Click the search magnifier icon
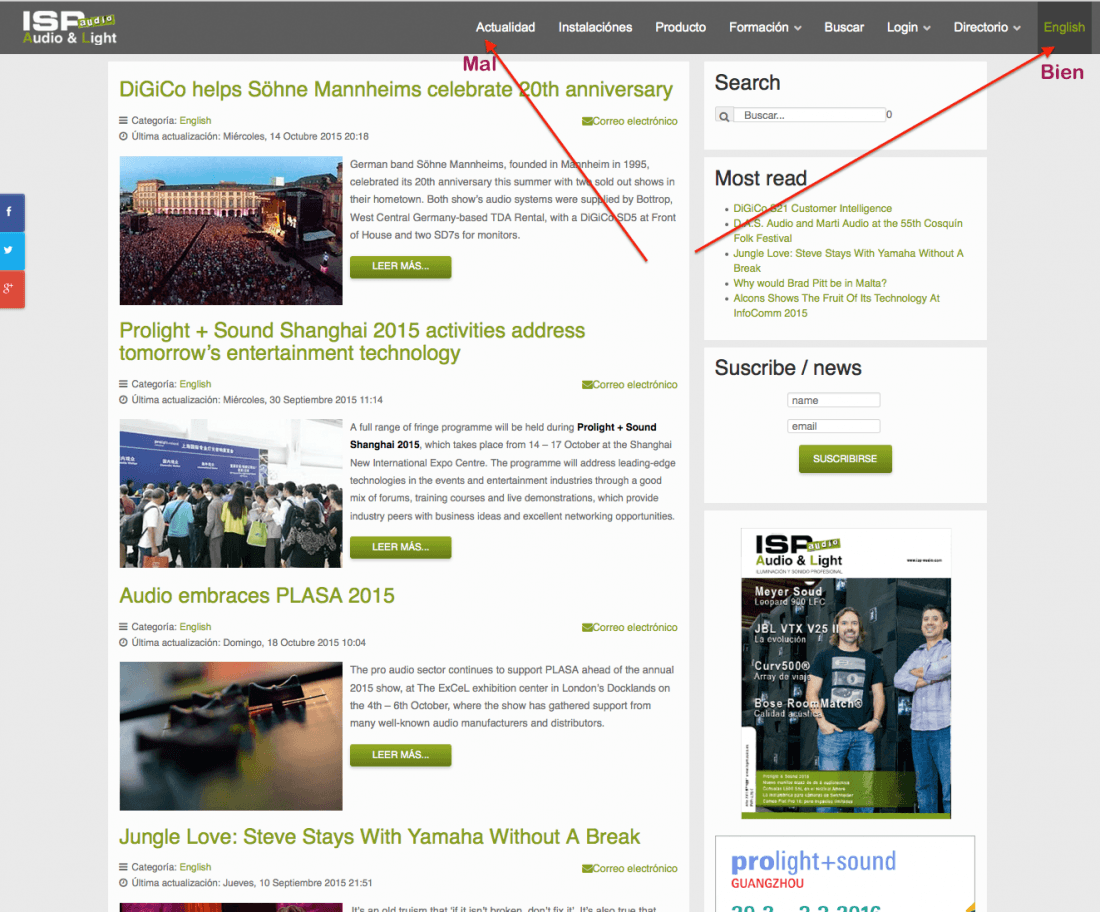The height and width of the screenshot is (912, 1100). point(724,116)
